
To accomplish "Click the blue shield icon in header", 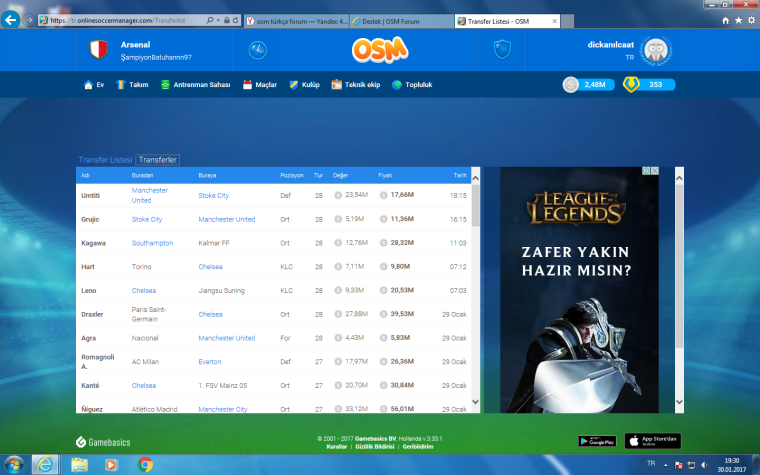I will click(x=502, y=49).
